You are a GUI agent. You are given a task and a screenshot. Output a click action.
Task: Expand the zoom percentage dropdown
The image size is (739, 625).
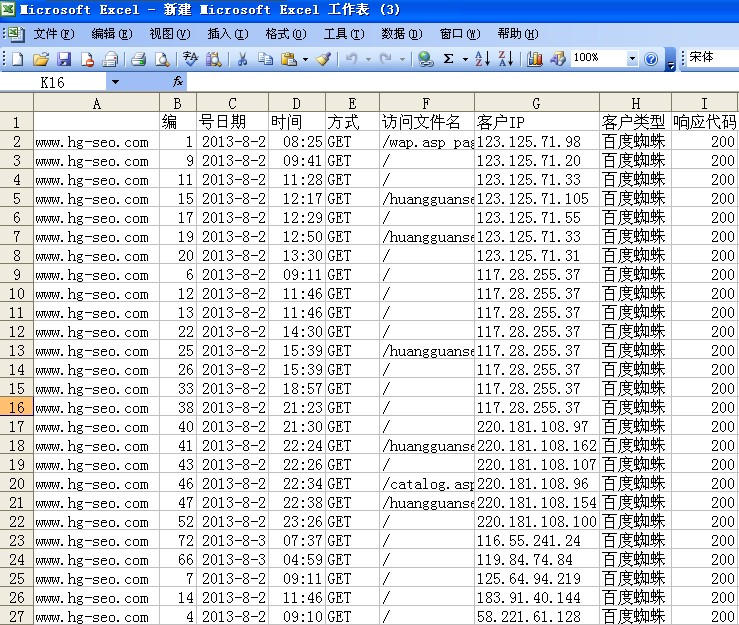point(632,59)
